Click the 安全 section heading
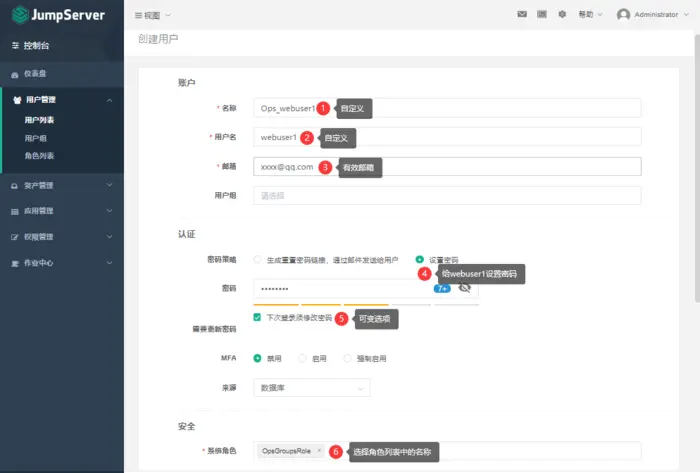 (x=187, y=427)
